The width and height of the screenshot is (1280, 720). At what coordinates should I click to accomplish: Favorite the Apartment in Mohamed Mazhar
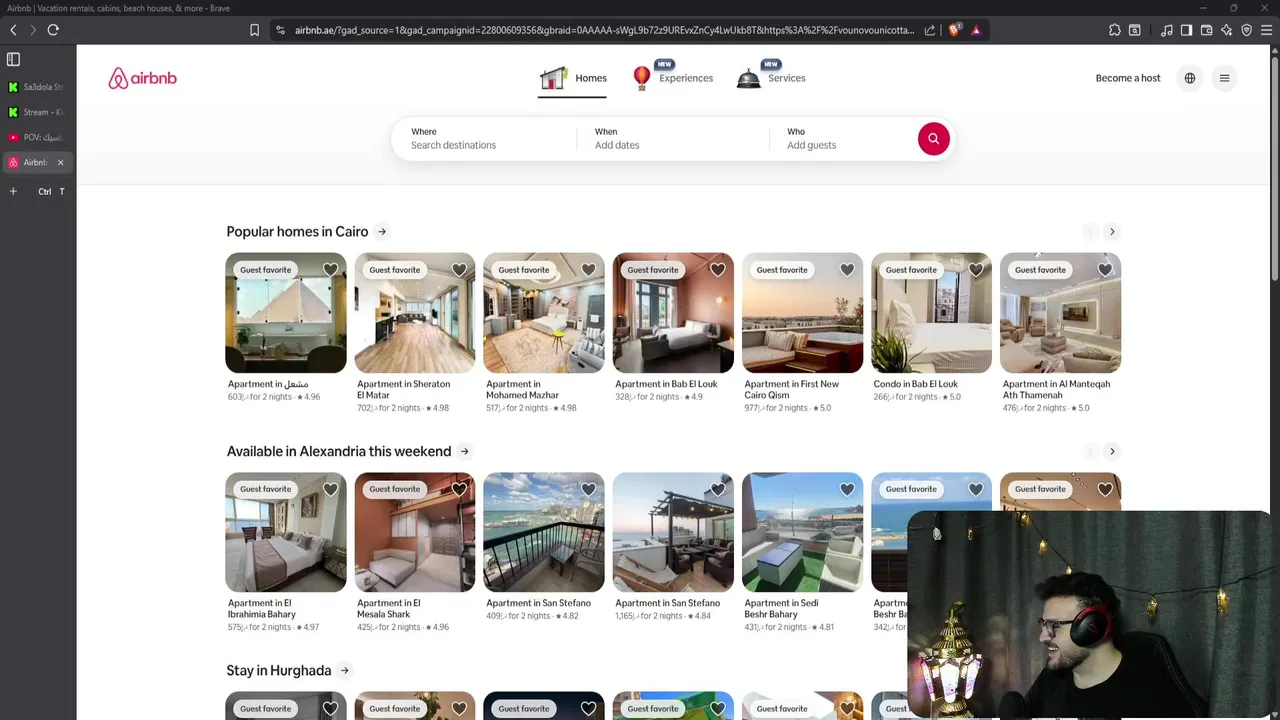[x=588, y=269]
